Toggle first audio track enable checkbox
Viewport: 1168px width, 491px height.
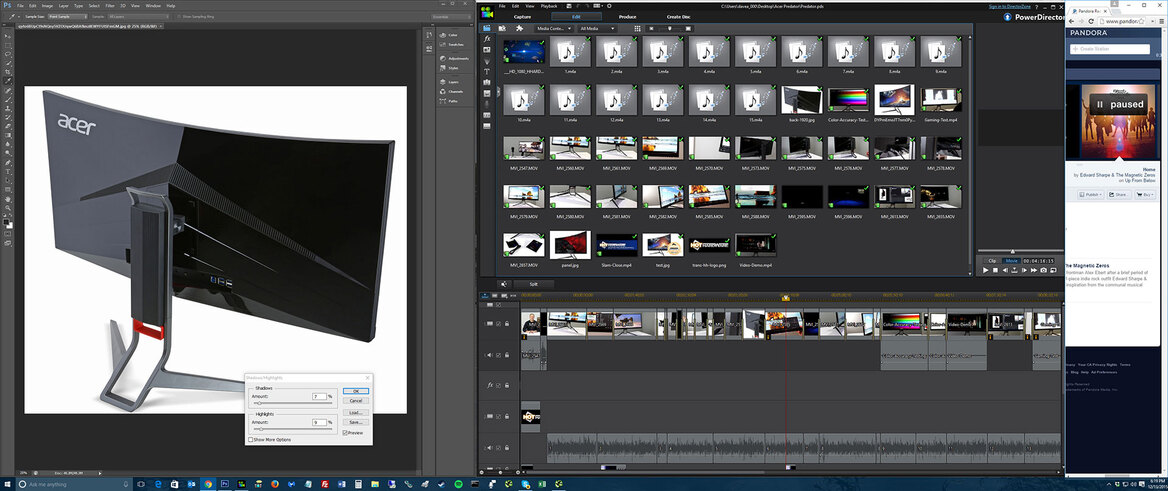click(x=498, y=355)
